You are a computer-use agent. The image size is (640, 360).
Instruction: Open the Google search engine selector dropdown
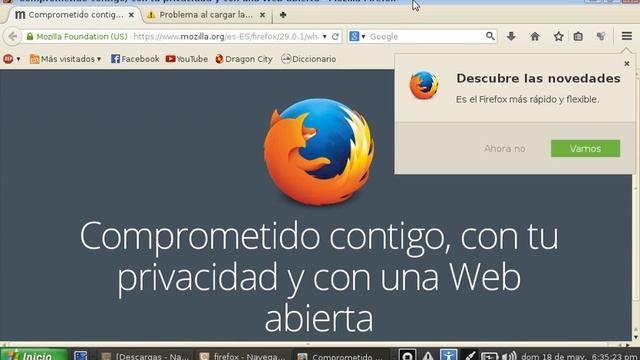tap(357, 36)
